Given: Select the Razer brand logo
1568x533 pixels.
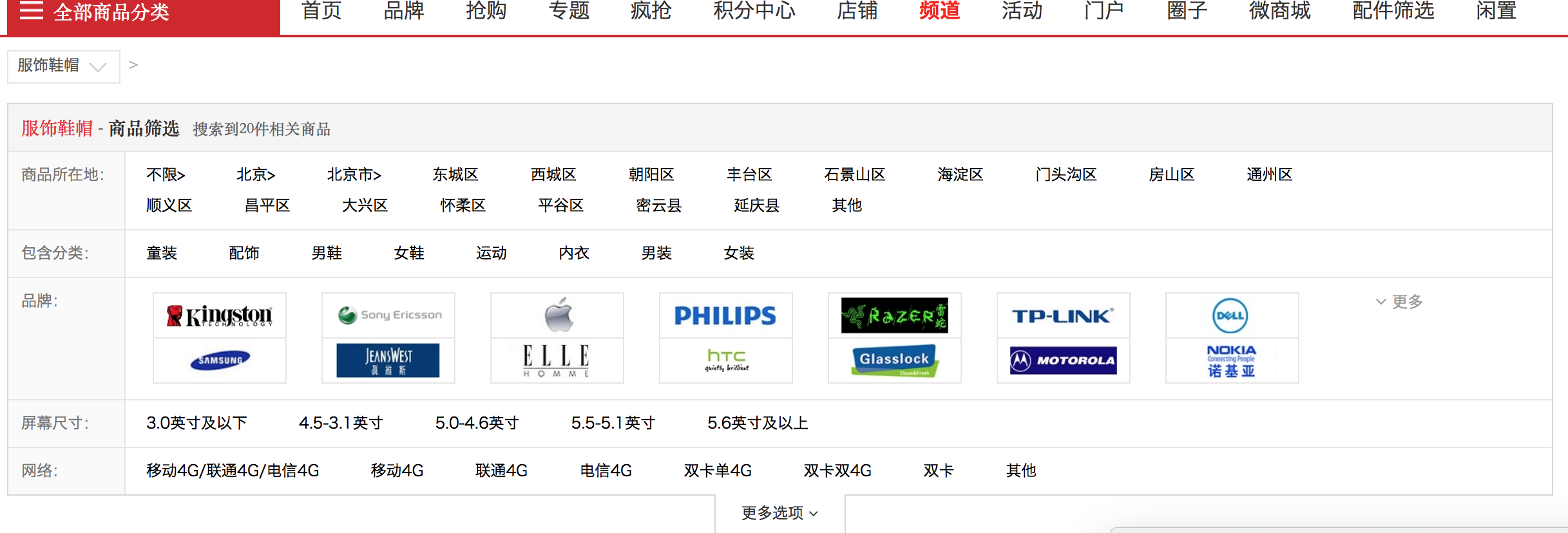Looking at the screenshot, I should (895, 315).
